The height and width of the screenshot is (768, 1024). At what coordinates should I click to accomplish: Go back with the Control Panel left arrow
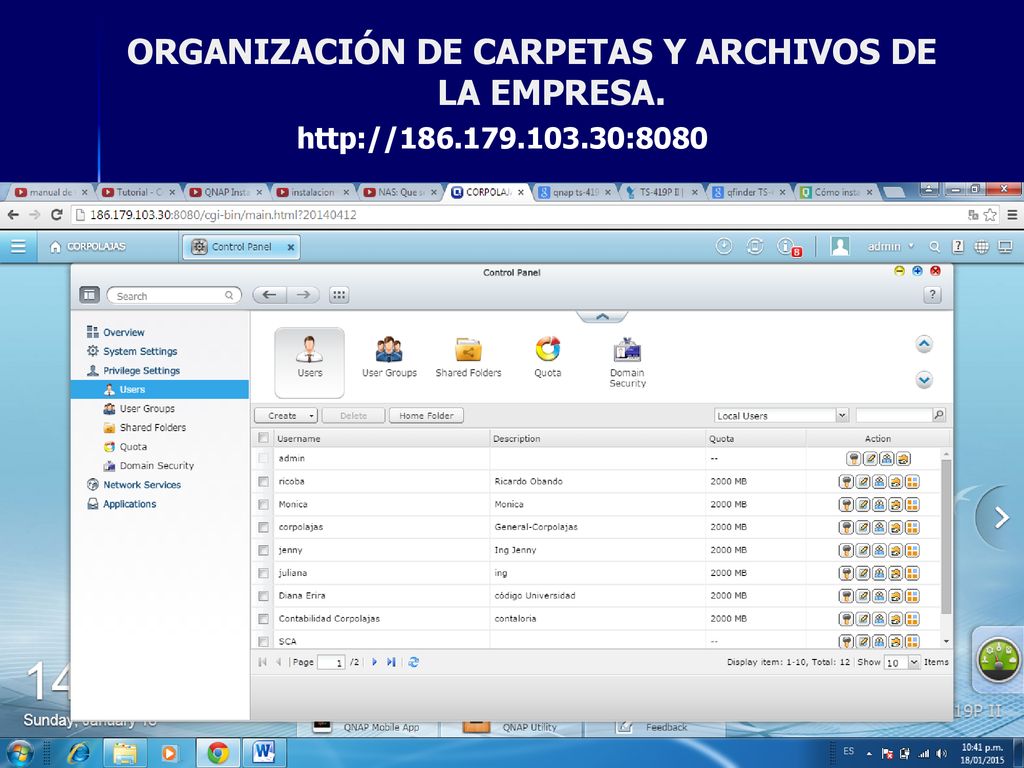[268, 295]
